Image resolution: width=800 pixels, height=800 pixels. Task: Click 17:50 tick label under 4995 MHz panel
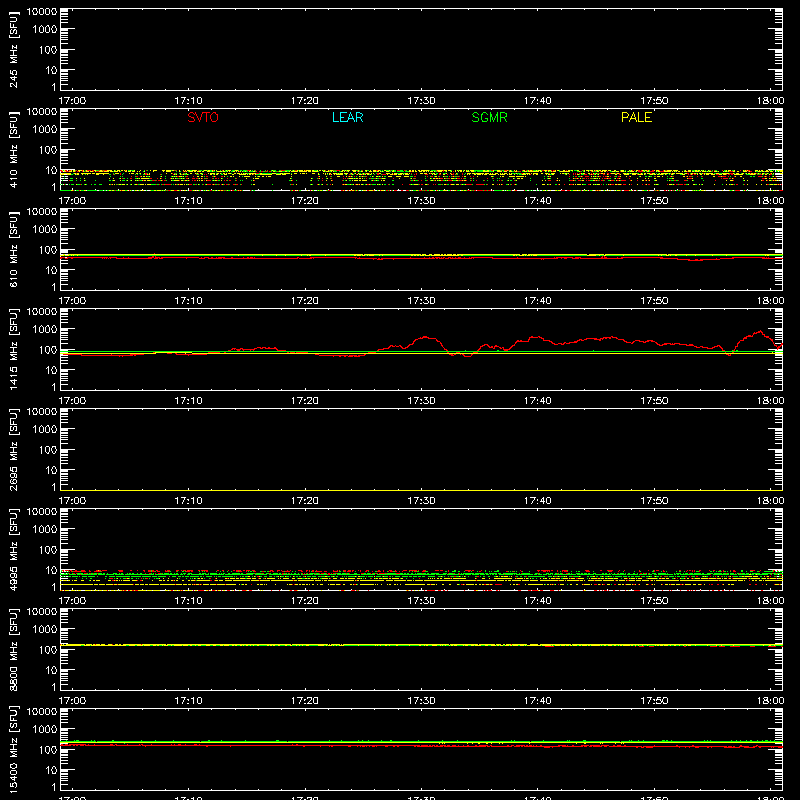[x=654, y=601]
